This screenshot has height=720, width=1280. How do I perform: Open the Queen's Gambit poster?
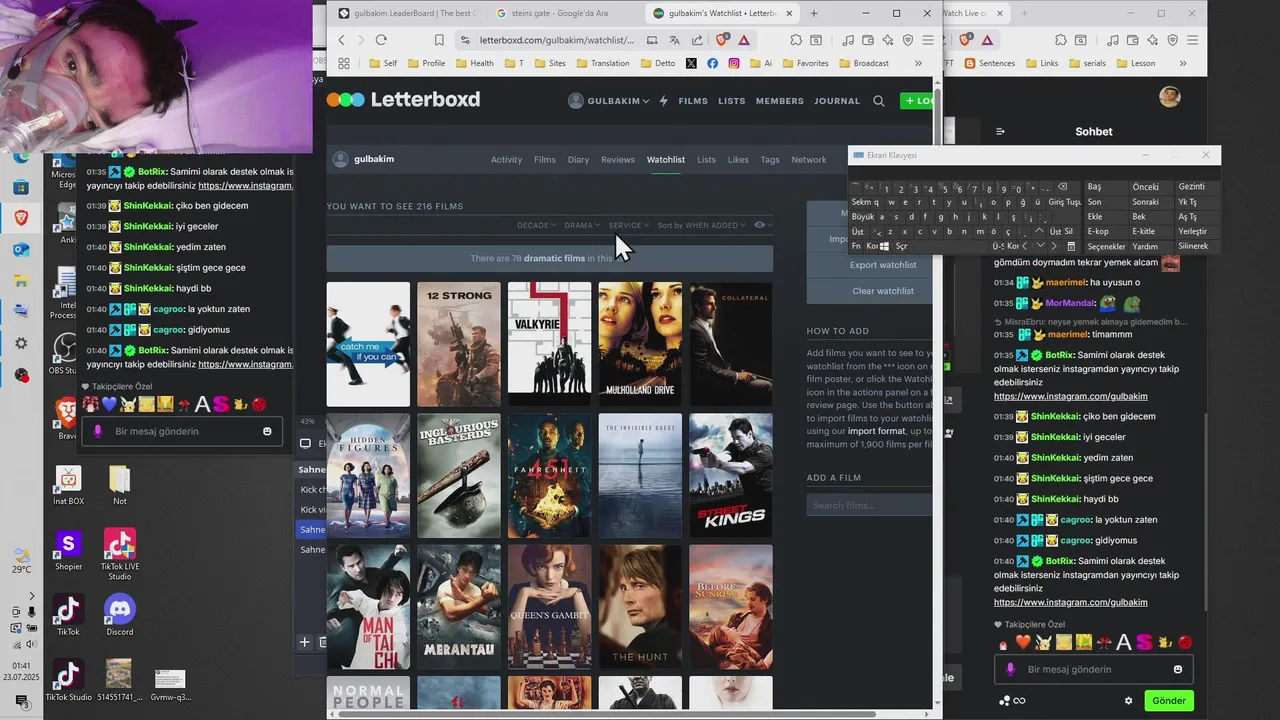549,607
